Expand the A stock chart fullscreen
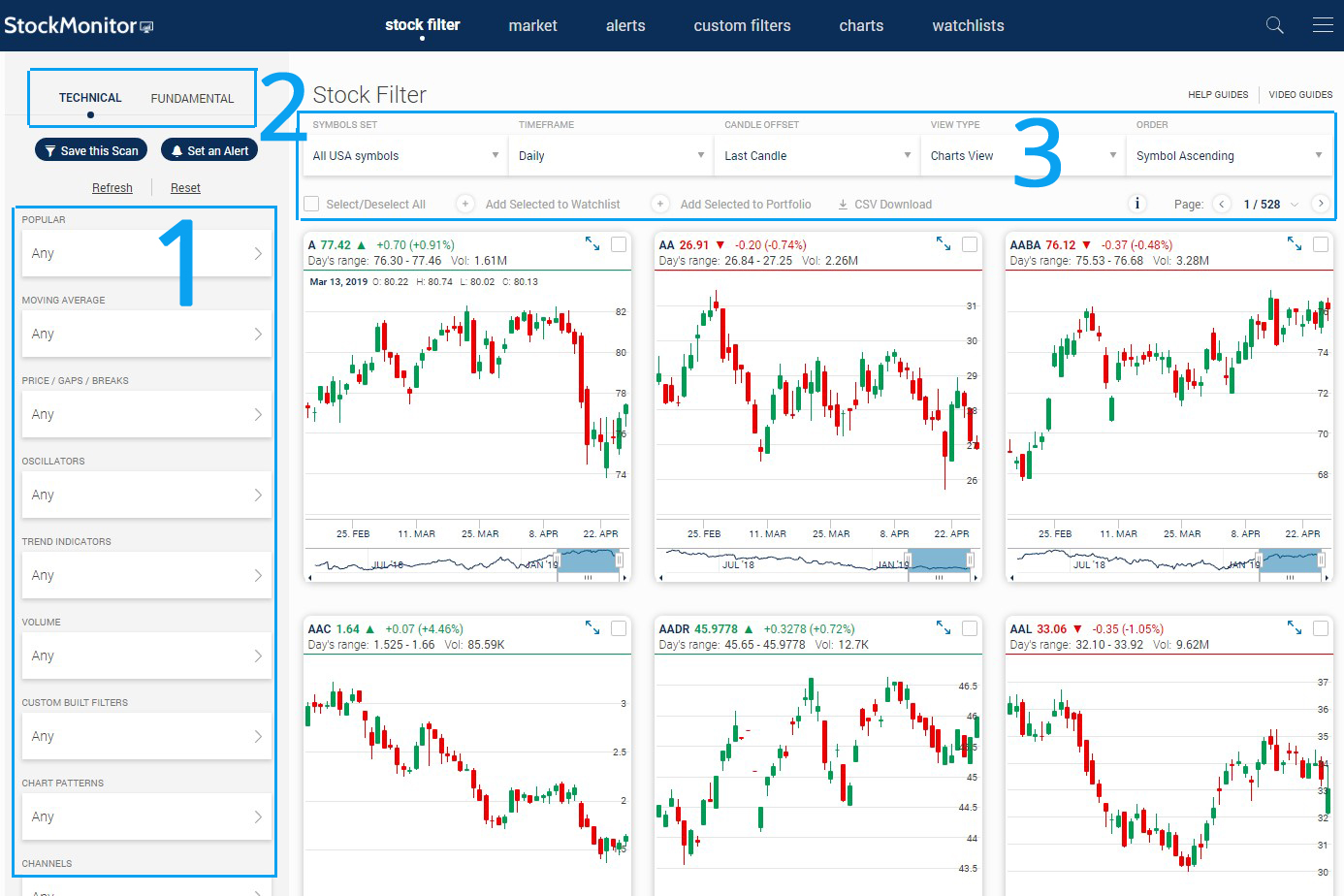This screenshot has height=896, width=1344. [x=592, y=244]
